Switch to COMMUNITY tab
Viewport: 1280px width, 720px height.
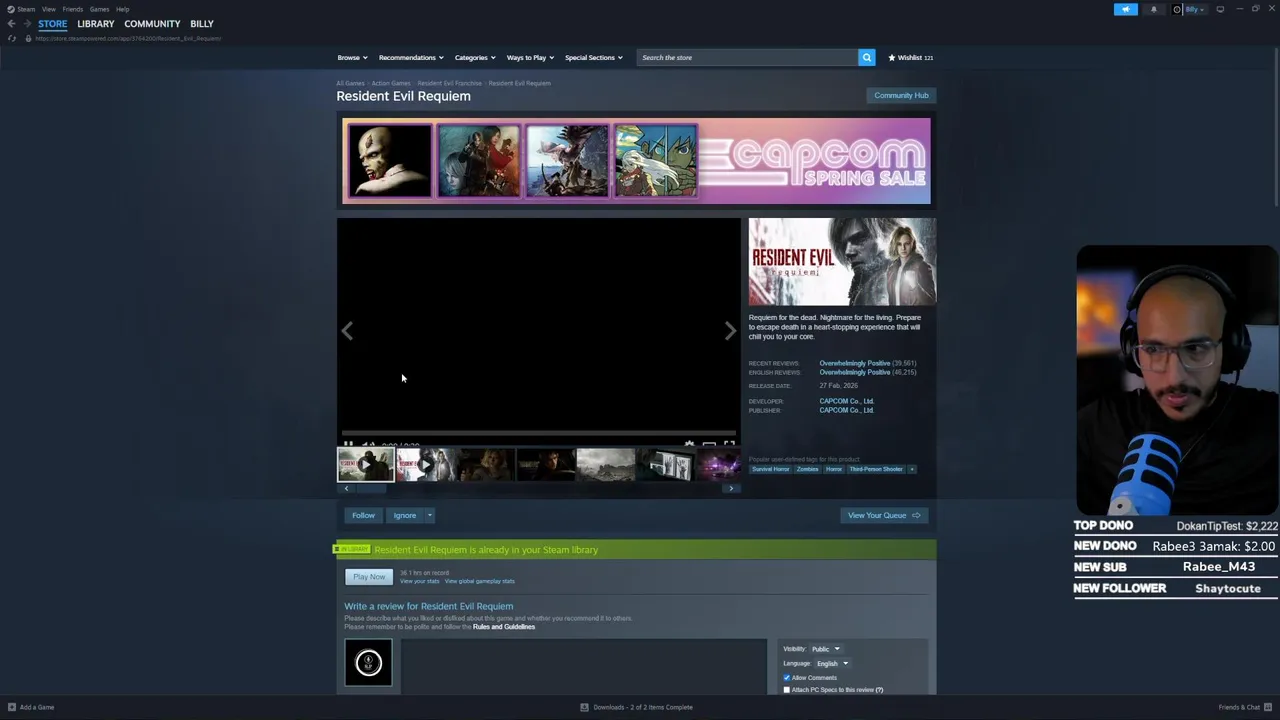click(152, 24)
